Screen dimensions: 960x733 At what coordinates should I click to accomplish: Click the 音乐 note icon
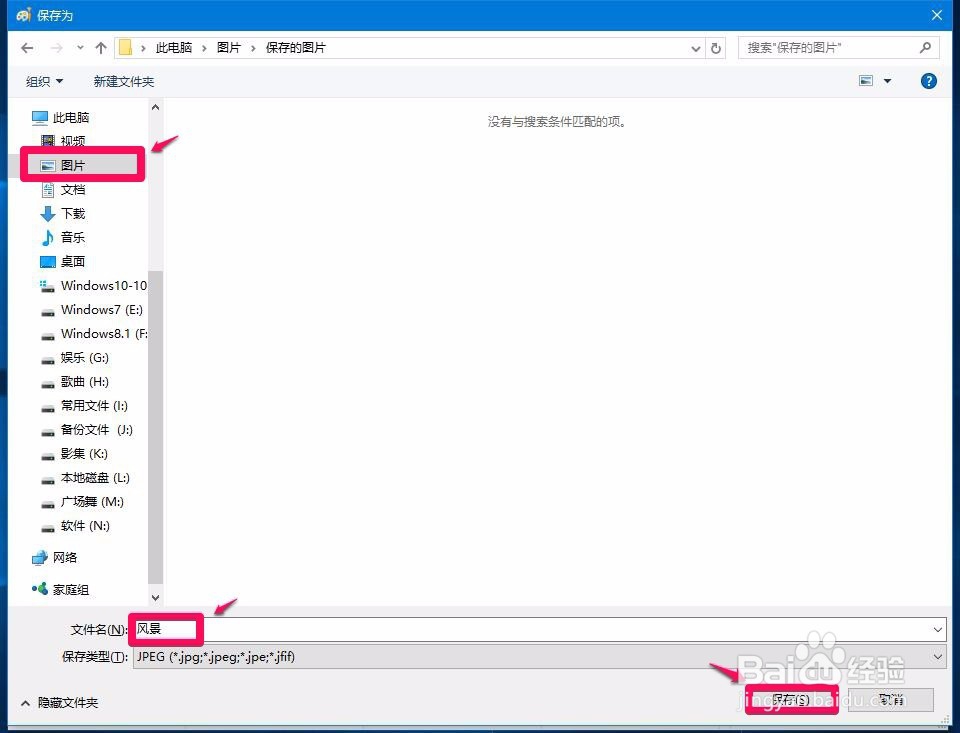pos(48,237)
